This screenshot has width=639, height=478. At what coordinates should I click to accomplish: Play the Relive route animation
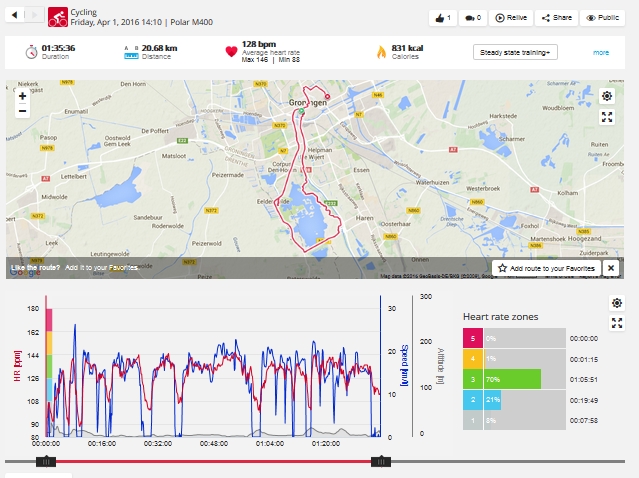511,18
